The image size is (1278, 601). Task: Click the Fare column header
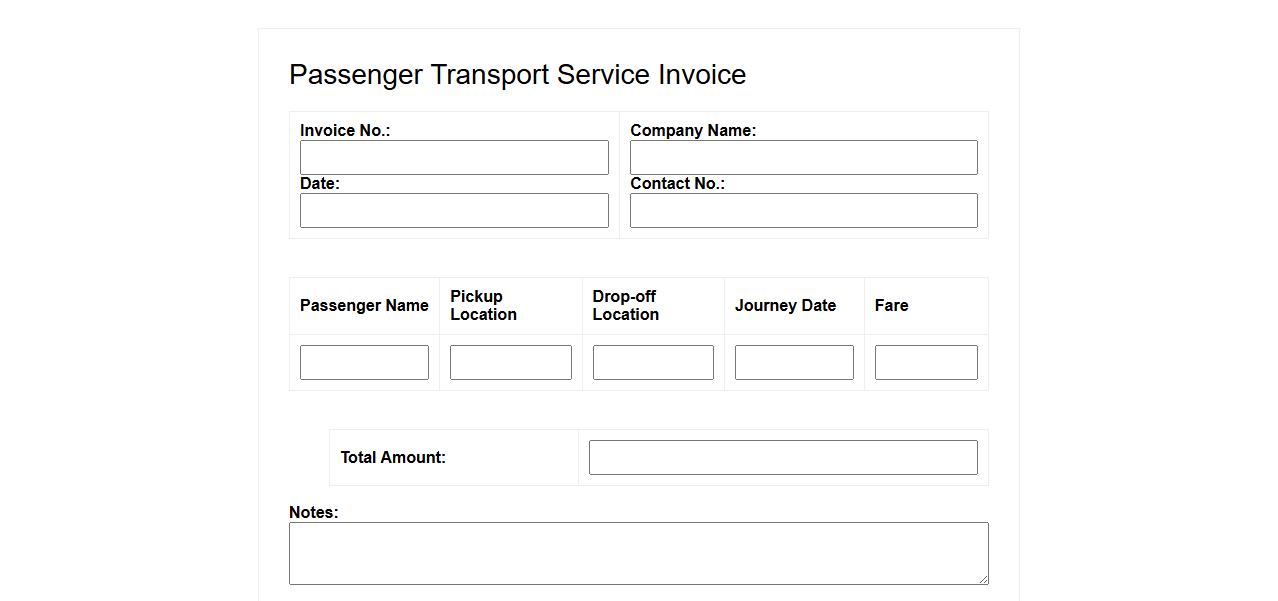(891, 306)
